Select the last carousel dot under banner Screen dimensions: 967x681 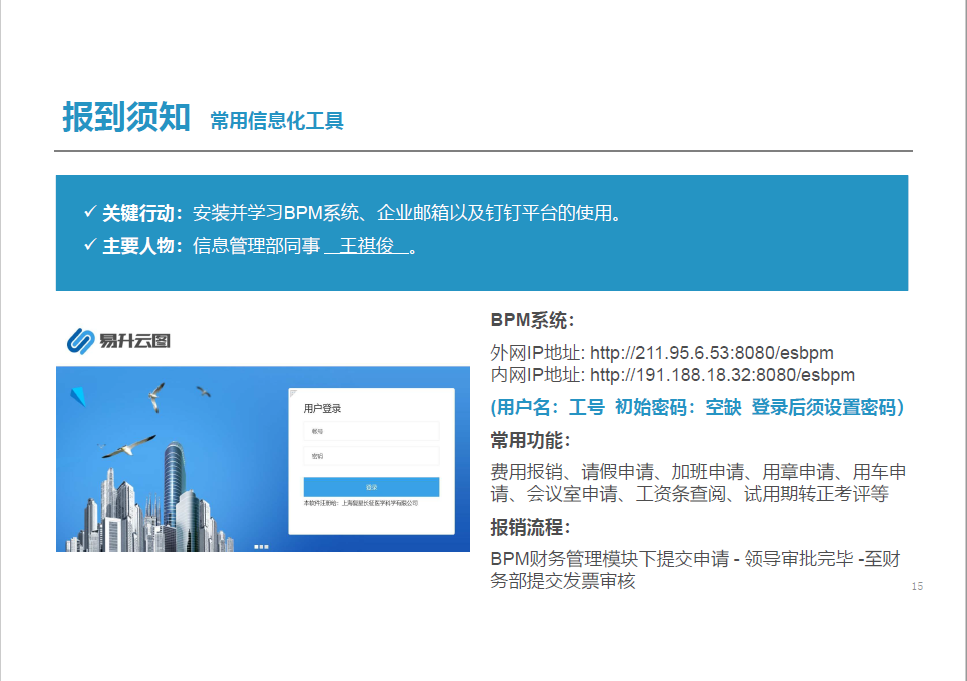coord(267,546)
